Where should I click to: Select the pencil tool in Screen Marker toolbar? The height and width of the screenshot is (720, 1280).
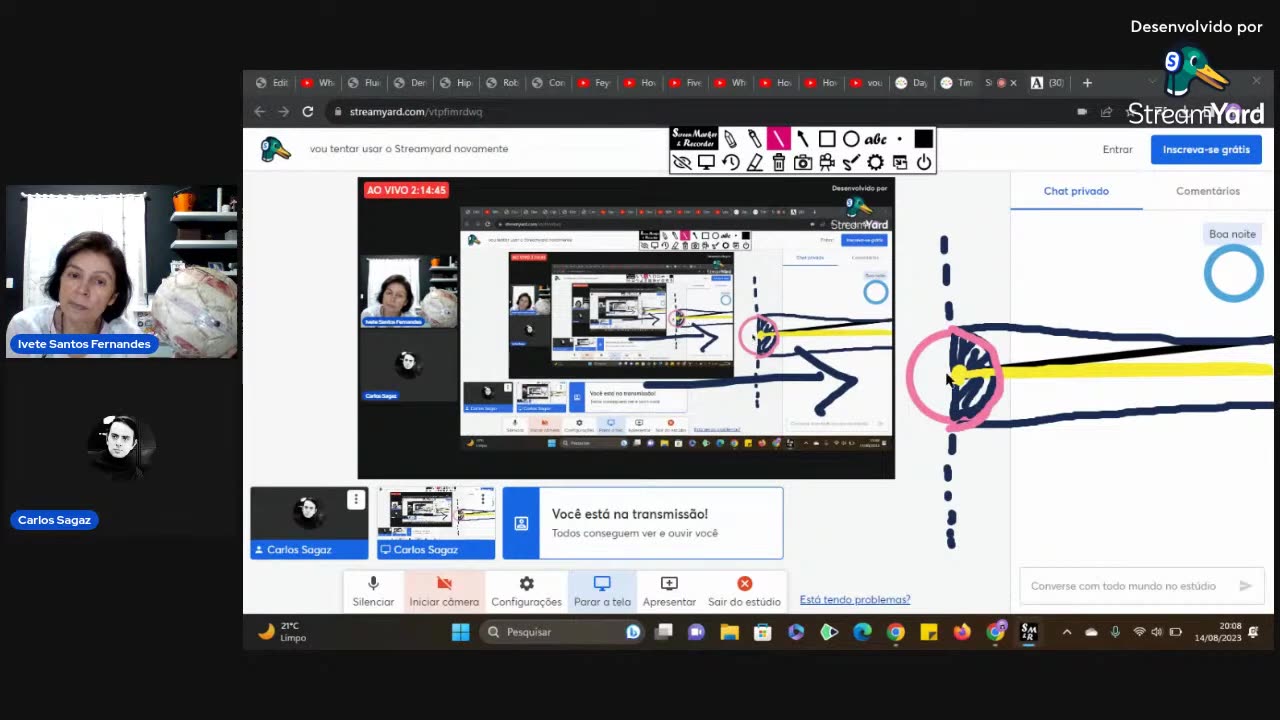pyautogui.click(x=731, y=139)
